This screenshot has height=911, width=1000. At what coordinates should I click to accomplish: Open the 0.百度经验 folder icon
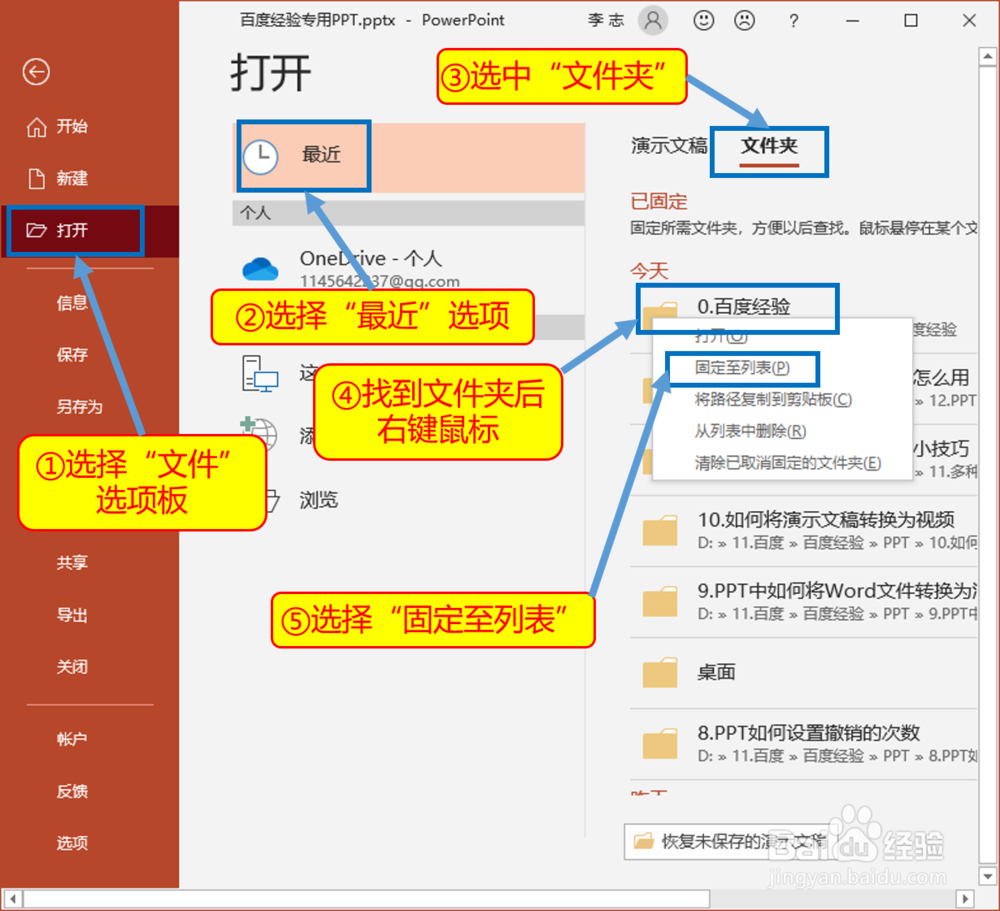659,309
